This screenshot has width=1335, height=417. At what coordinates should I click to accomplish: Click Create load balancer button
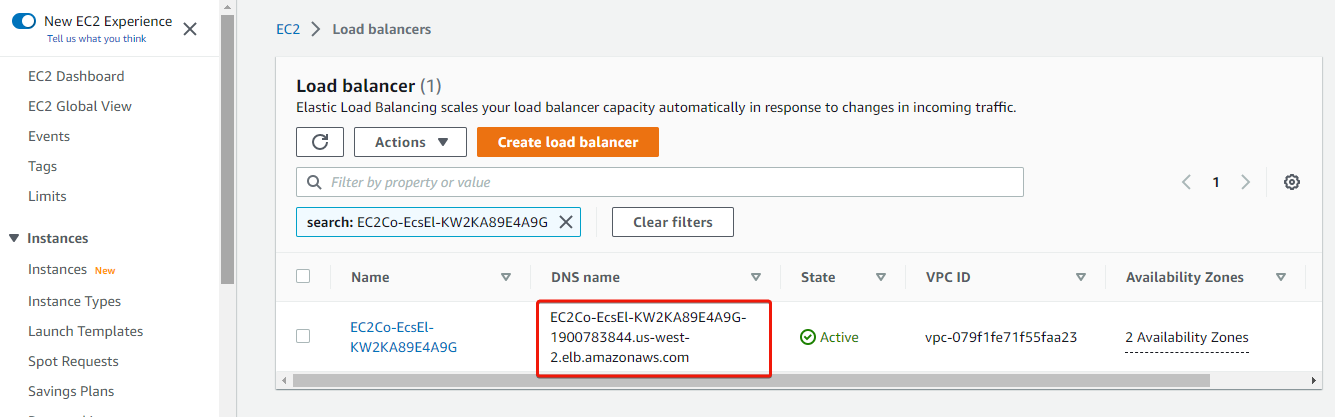pyautogui.click(x=568, y=142)
